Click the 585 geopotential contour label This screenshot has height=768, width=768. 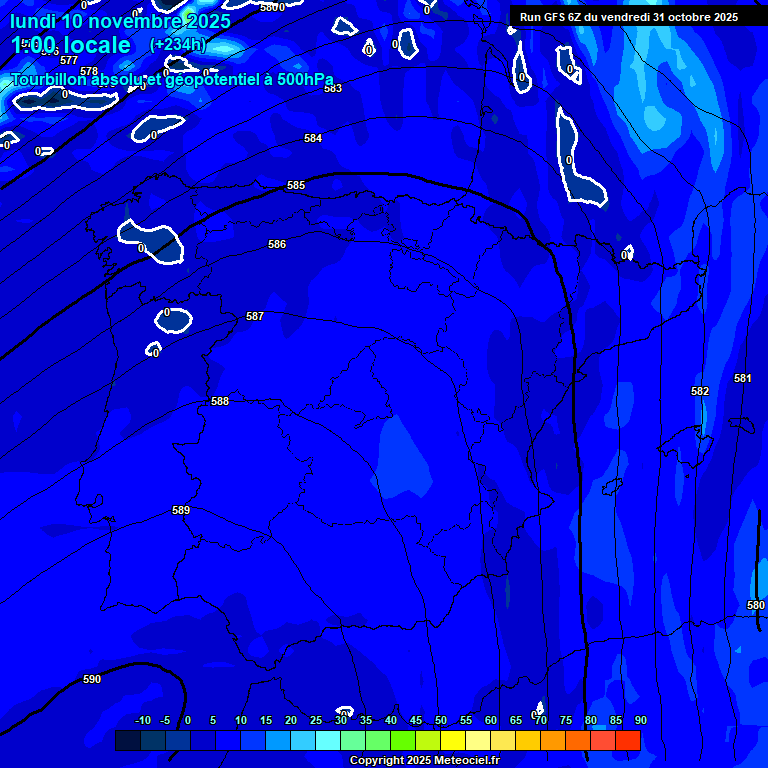[x=296, y=186]
